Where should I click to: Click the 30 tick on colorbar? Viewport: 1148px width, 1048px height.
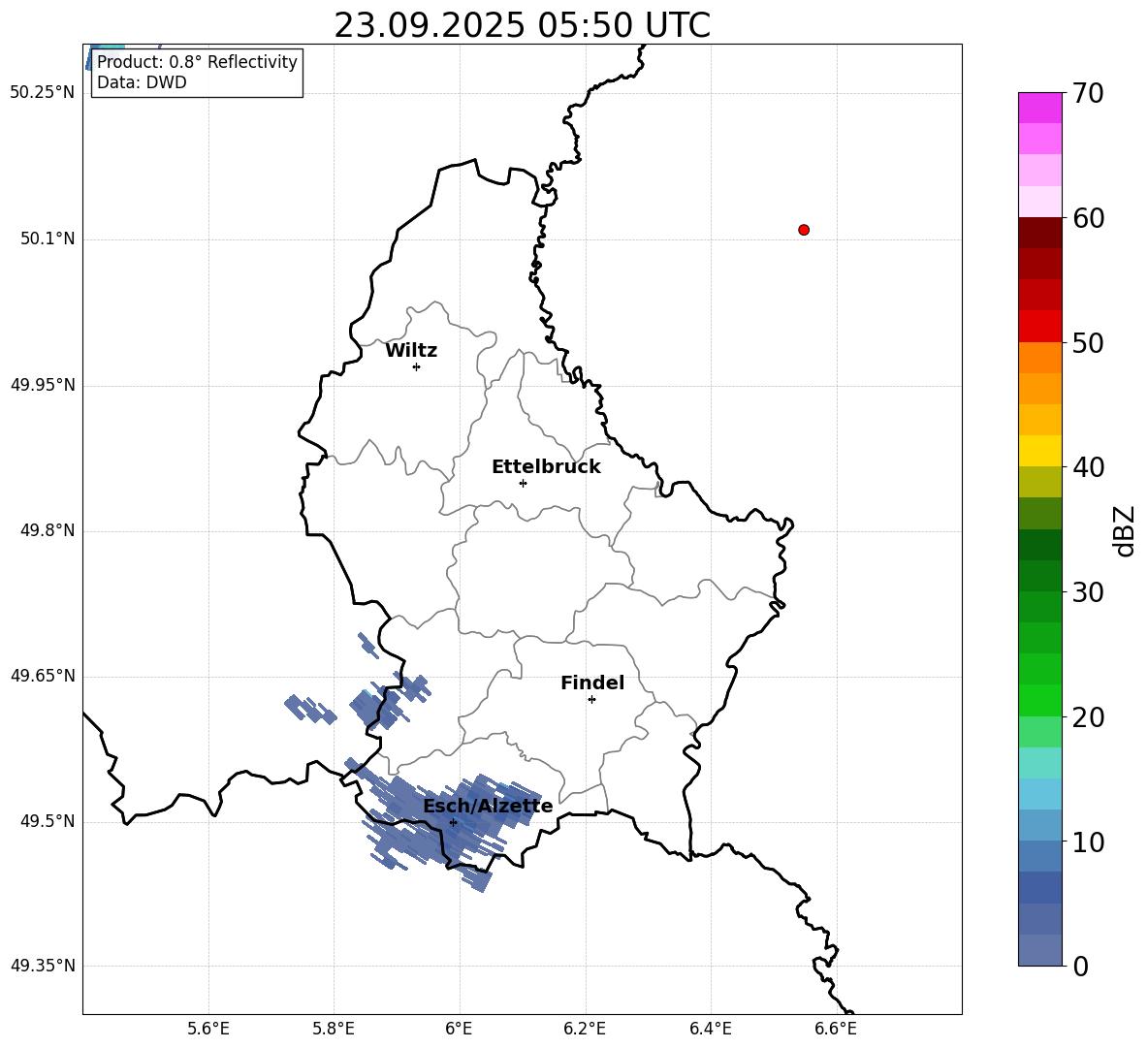[1088, 592]
